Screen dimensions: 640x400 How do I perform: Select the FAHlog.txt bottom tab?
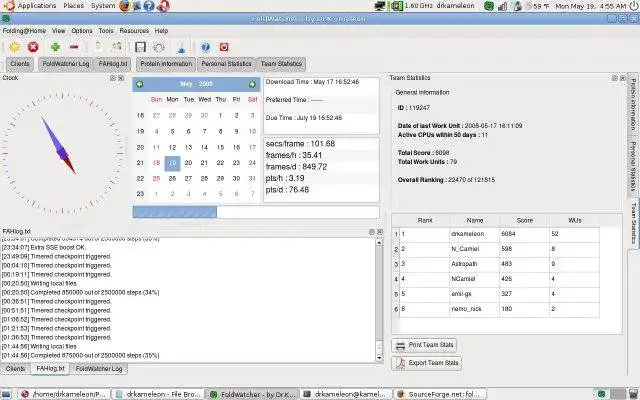[x=50, y=369]
